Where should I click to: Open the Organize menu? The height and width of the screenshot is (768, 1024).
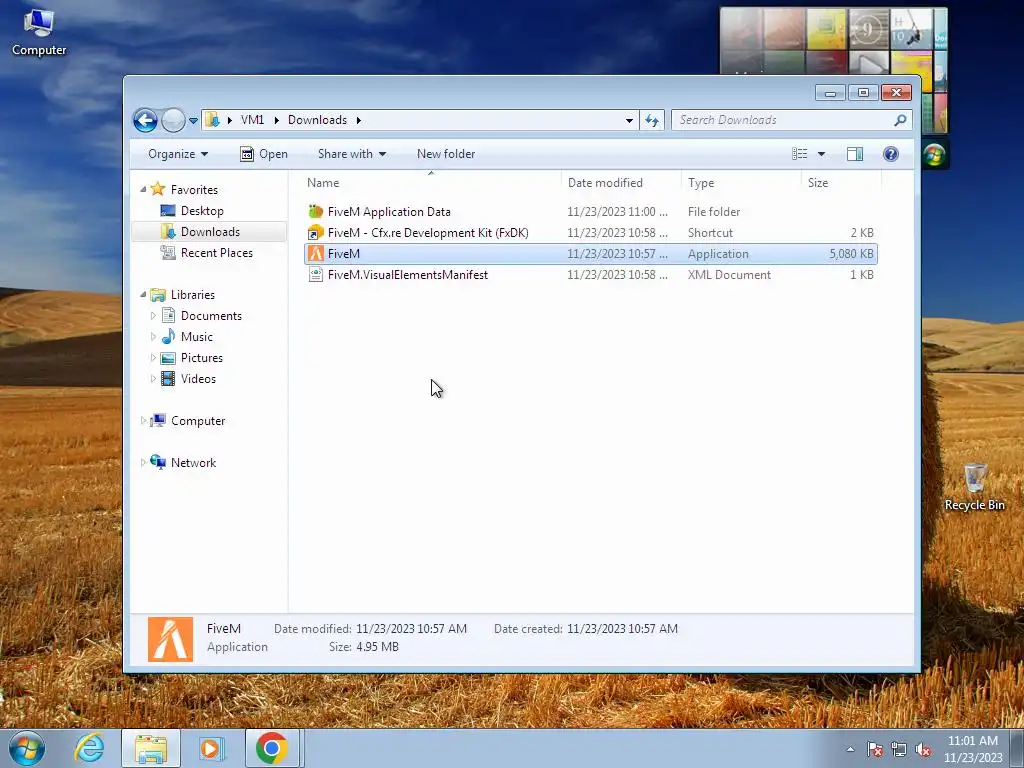click(178, 154)
